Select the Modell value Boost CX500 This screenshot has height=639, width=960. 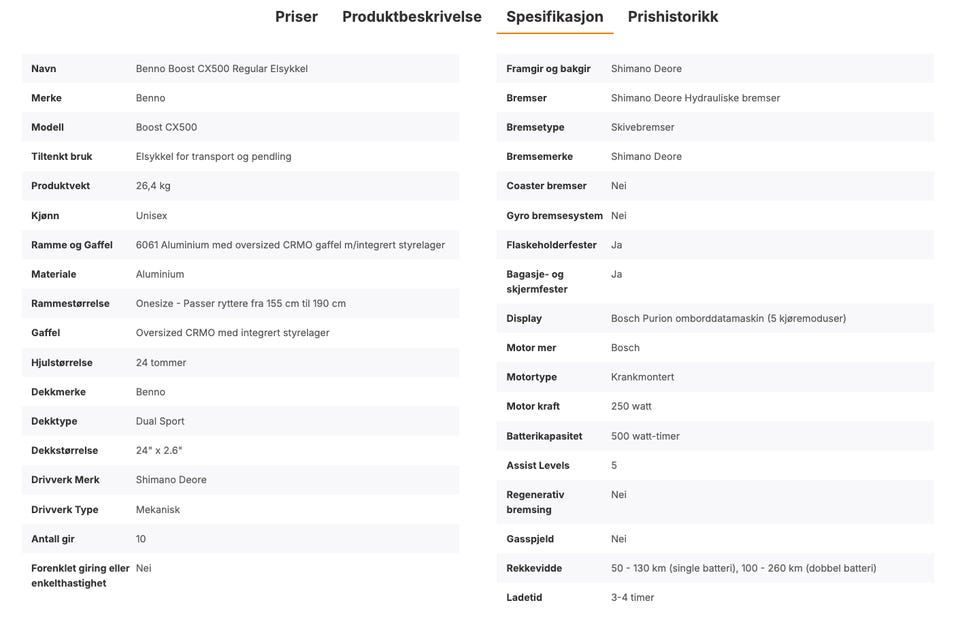[x=167, y=127]
